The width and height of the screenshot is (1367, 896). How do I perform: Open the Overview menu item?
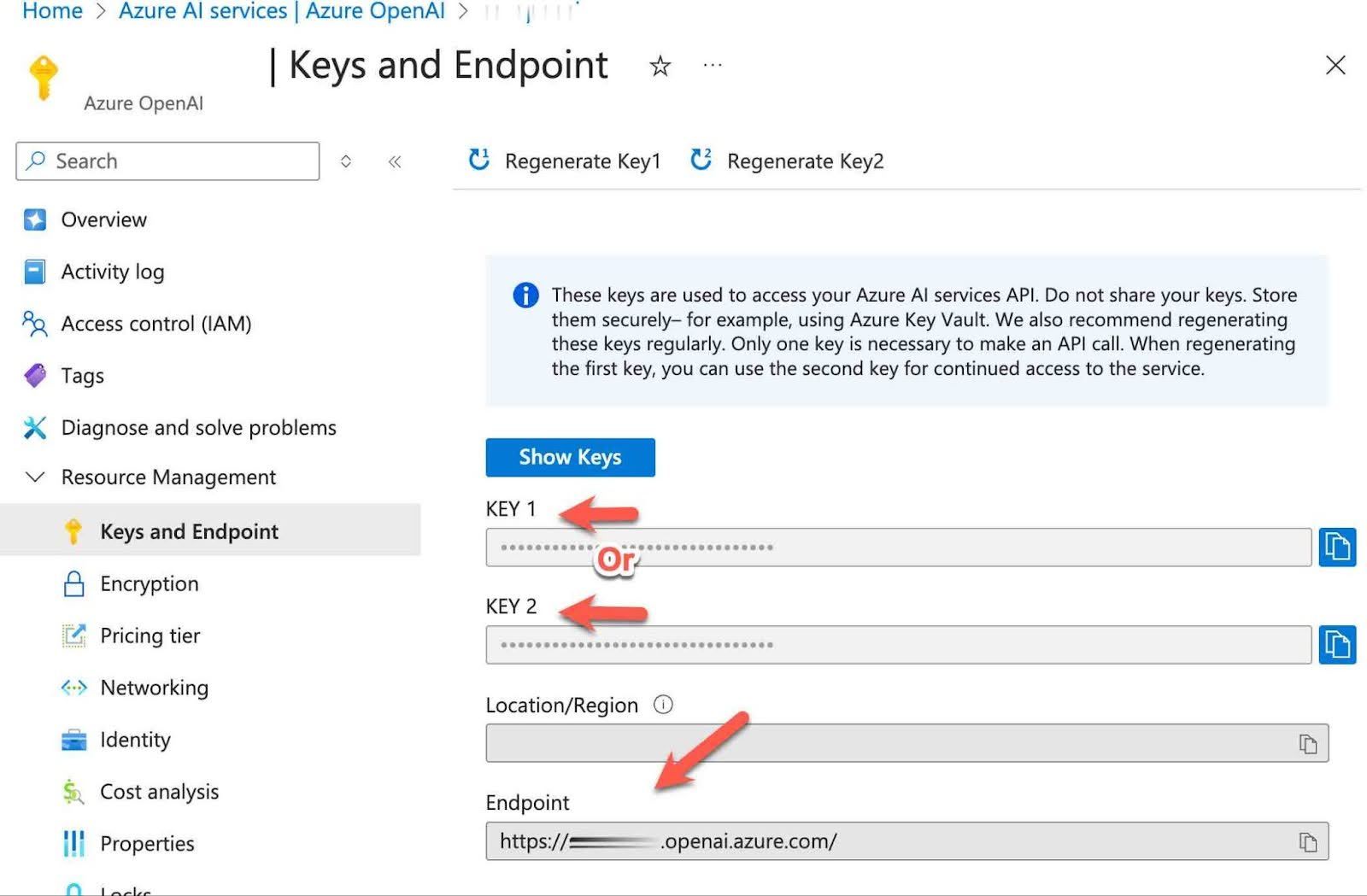pyautogui.click(x=103, y=220)
